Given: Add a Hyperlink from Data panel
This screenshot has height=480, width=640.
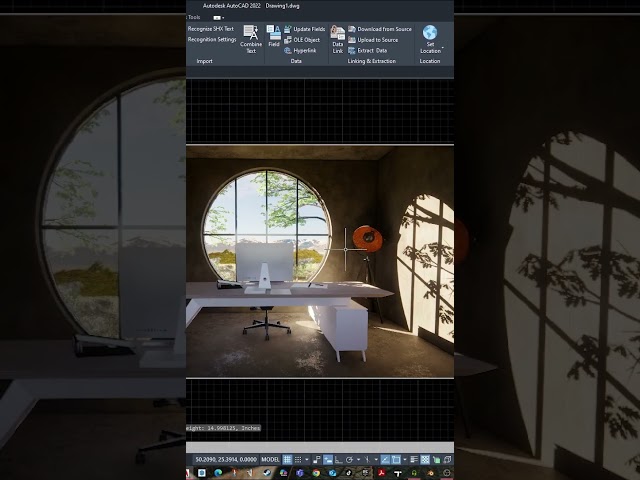Looking at the screenshot, I should point(300,51).
